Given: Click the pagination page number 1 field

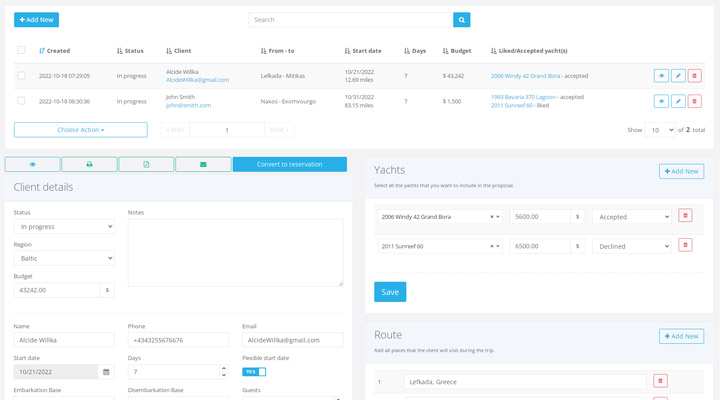Looking at the screenshot, I should pos(227,130).
